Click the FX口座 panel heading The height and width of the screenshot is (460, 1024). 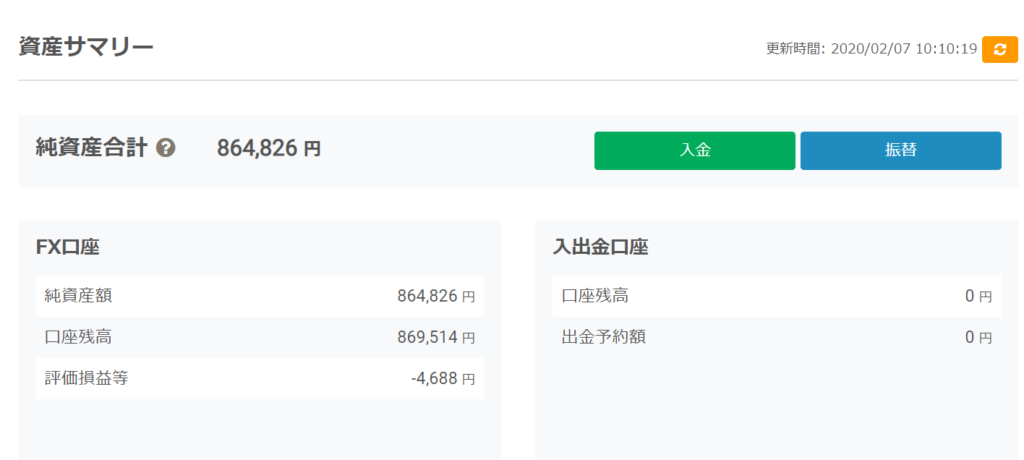pos(67,247)
